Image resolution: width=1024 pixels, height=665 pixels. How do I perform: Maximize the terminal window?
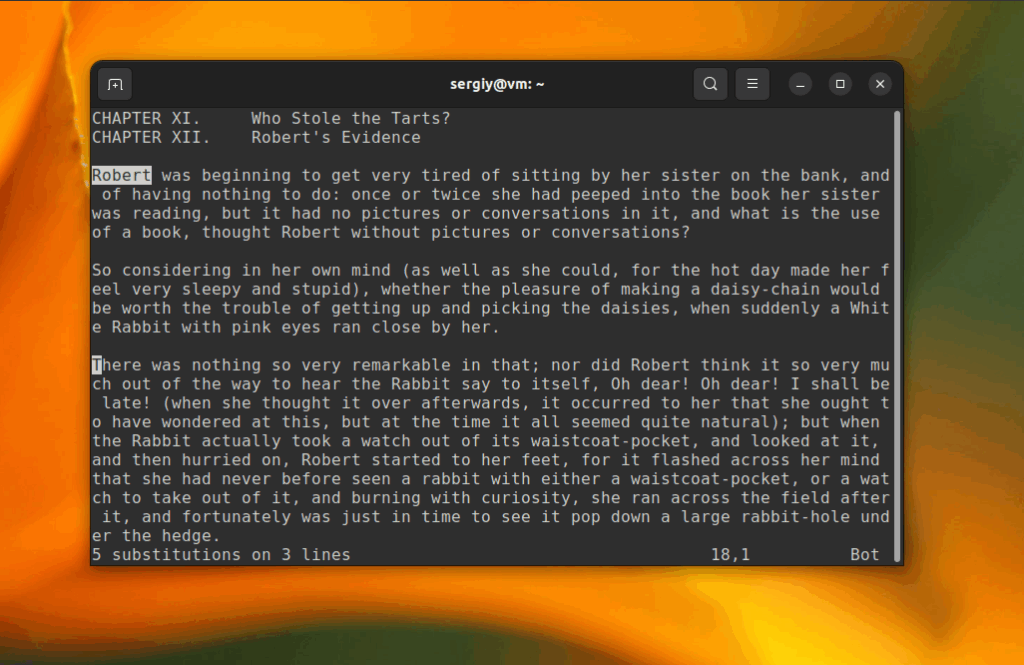pyautogui.click(x=840, y=84)
